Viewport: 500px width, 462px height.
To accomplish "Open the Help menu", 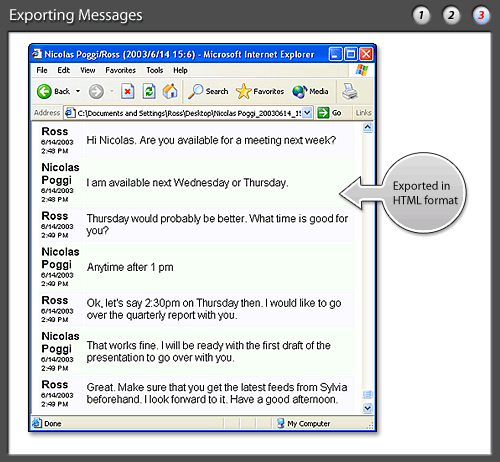I will pos(180,70).
